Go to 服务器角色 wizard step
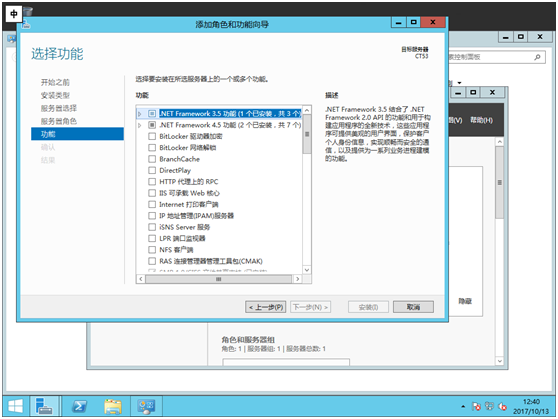Image resolution: width=558 pixels, height=419 pixels. point(59,121)
